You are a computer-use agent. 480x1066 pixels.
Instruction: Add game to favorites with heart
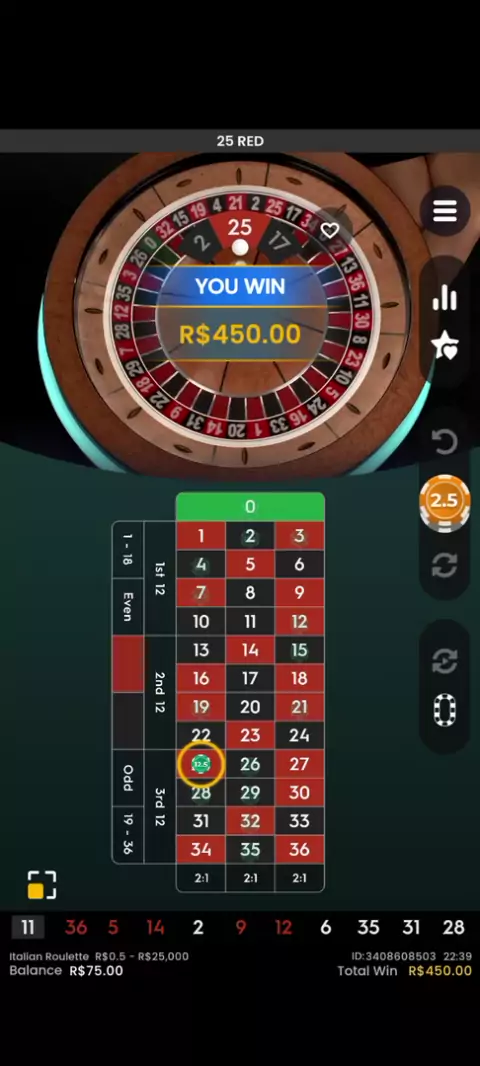point(330,230)
